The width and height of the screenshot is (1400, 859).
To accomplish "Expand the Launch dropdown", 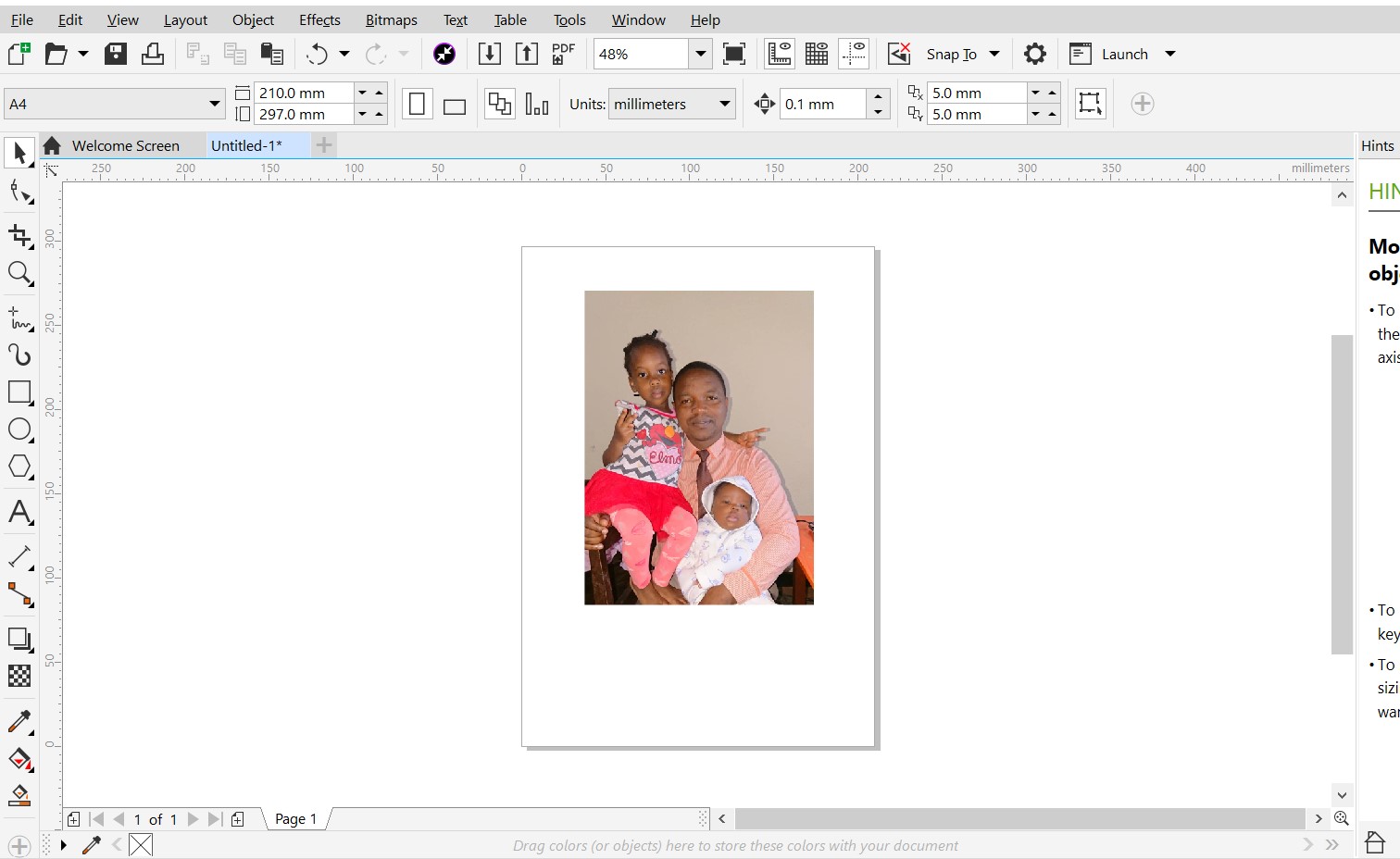I will (x=1170, y=54).
